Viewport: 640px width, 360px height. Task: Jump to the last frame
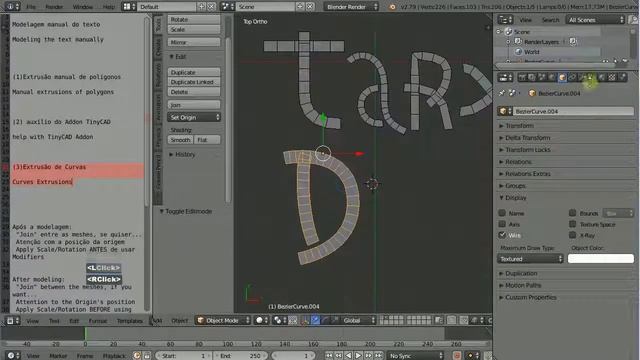point(378,356)
